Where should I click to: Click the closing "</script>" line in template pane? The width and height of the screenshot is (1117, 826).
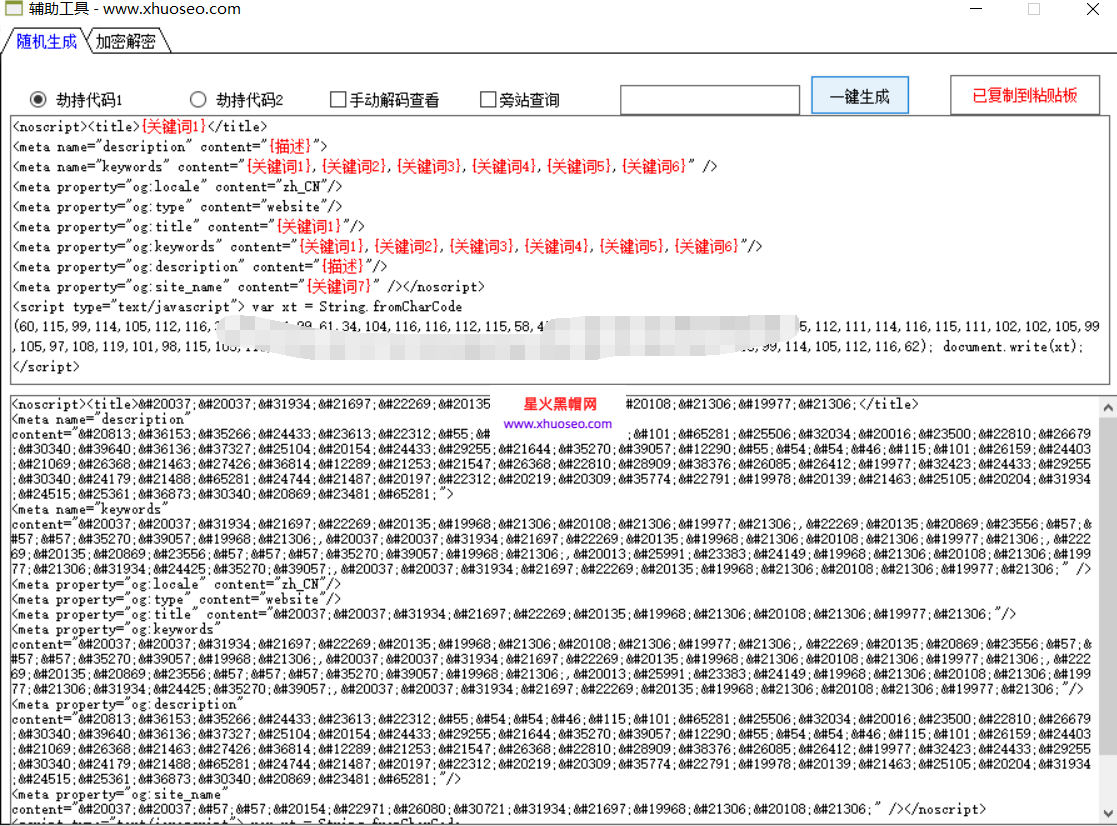pos(46,367)
